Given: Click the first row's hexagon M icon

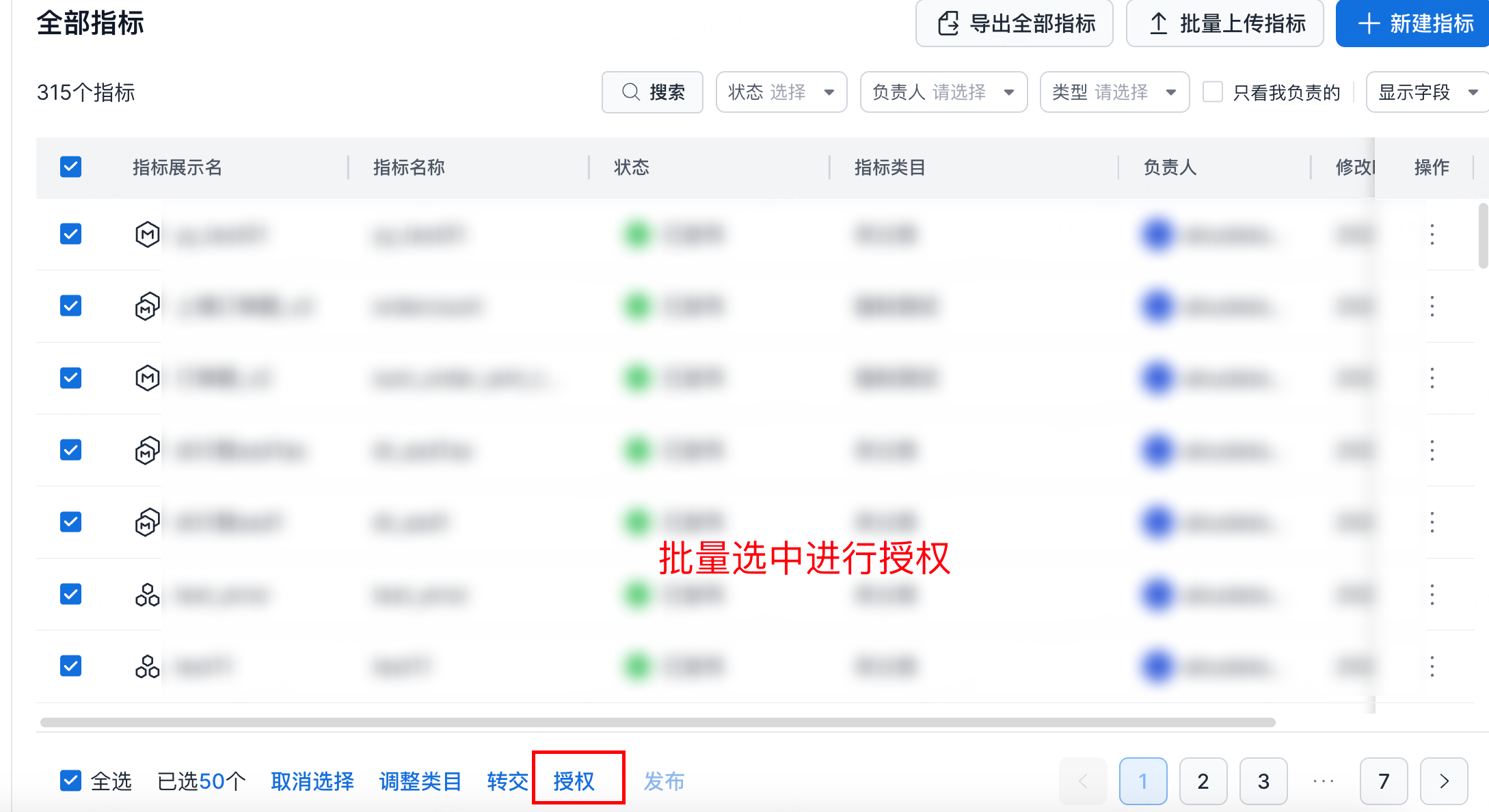Looking at the screenshot, I should coord(147,234).
